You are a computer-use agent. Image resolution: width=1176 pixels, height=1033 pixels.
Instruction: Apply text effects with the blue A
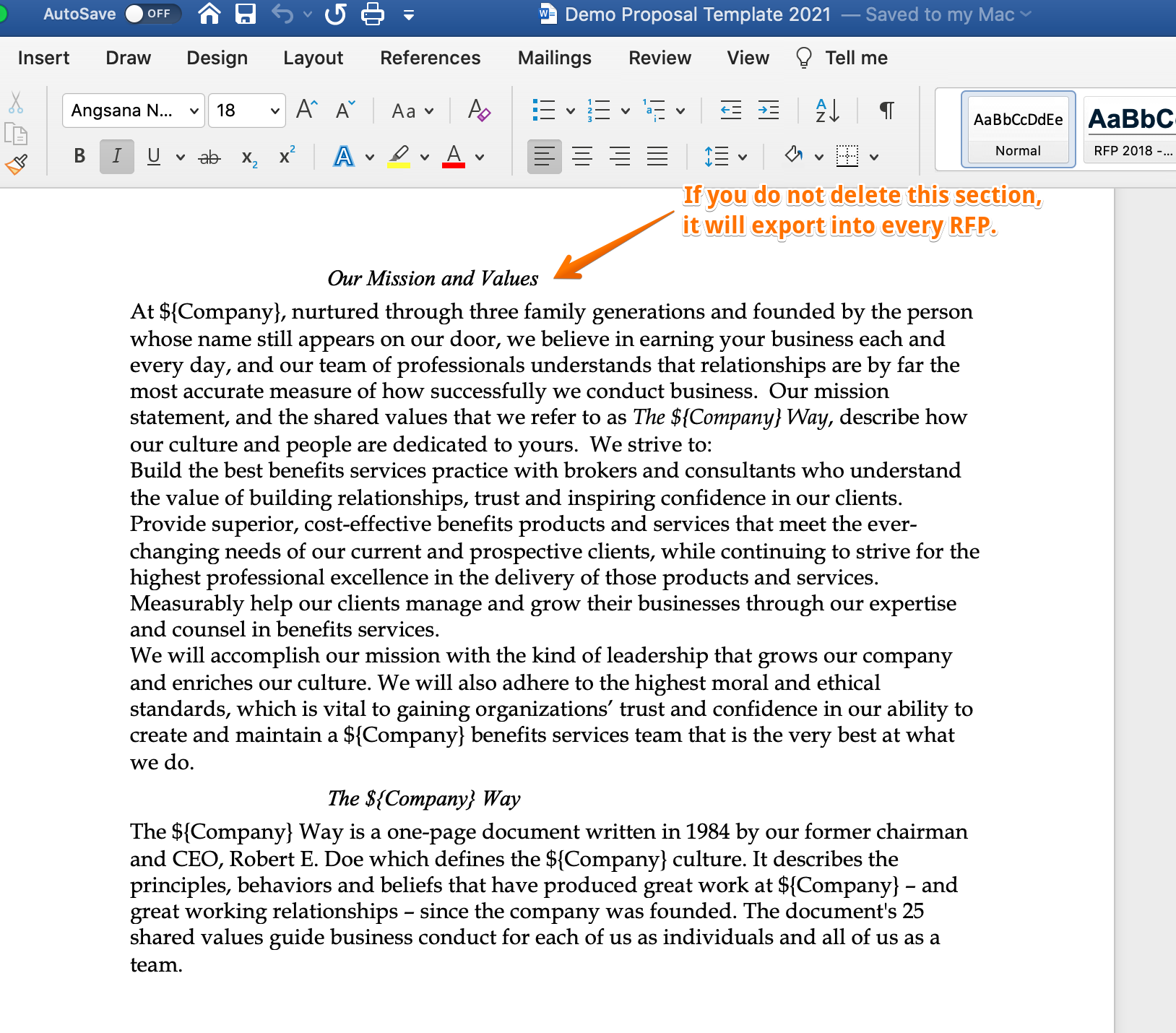pyautogui.click(x=344, y=156)
